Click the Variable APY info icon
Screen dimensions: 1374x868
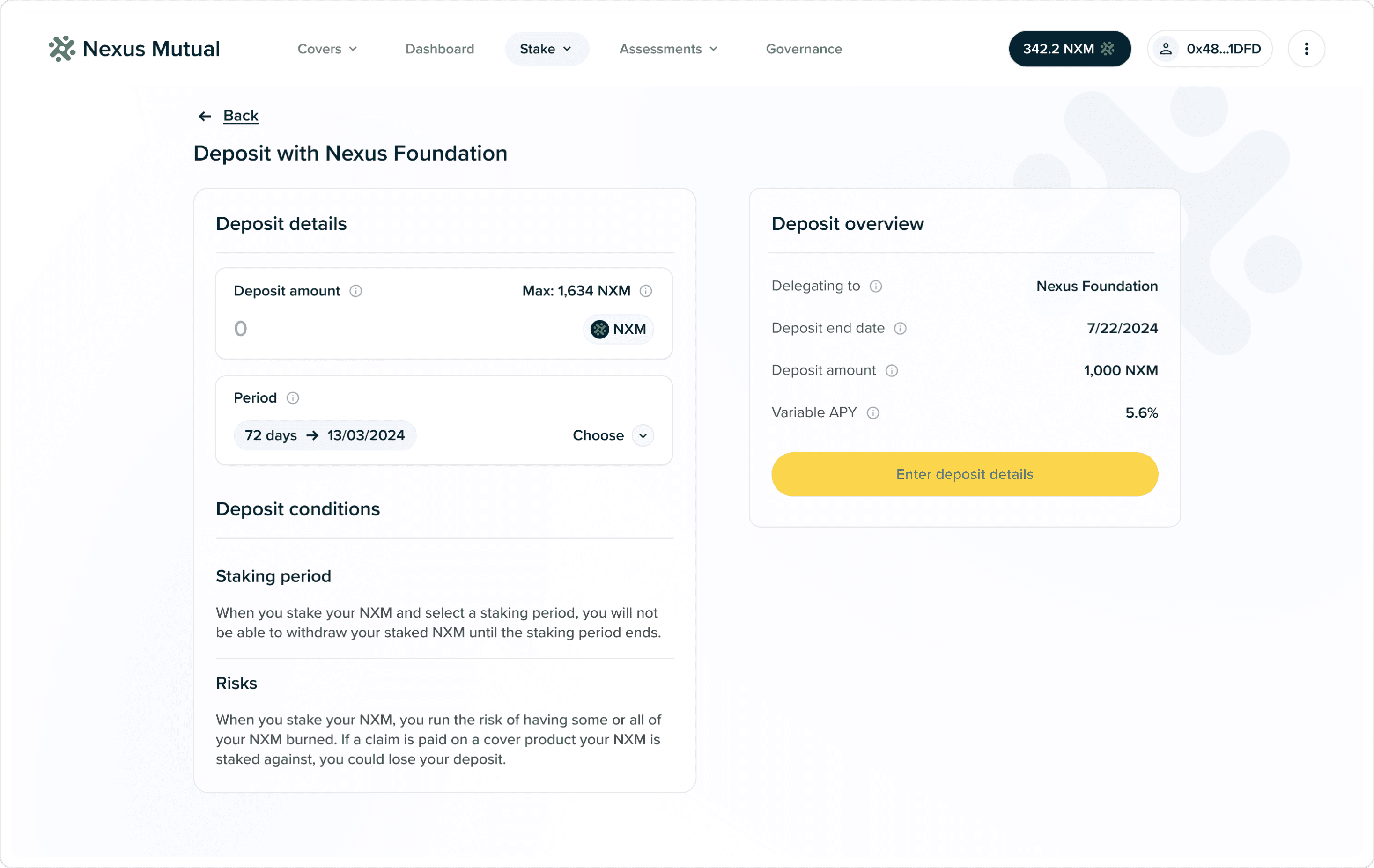872,412
